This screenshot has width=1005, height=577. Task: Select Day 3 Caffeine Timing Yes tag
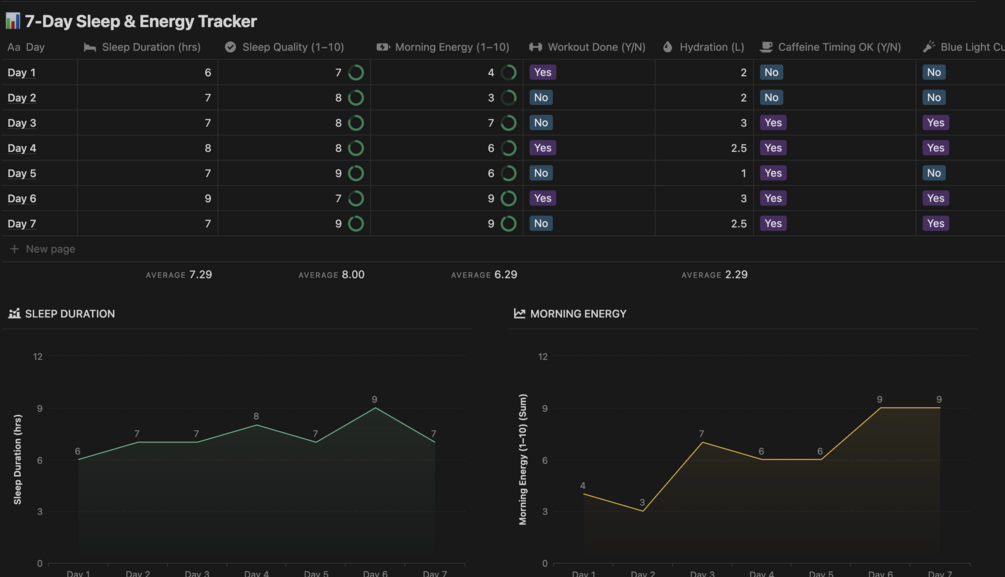[773, 123]
